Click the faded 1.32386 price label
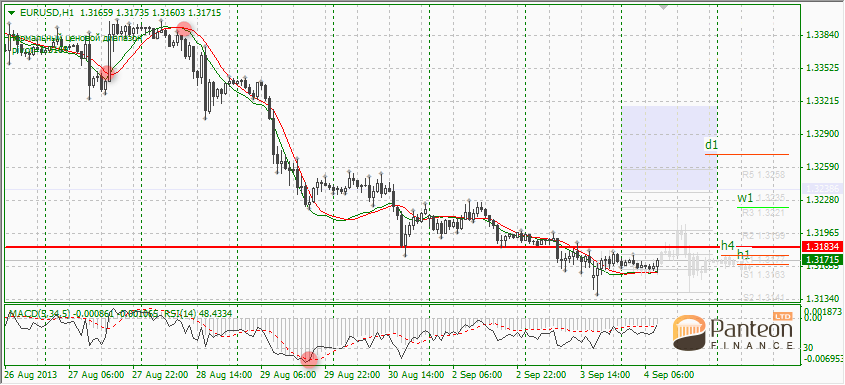The width and height of the screenshot is (845, 385). coord(822,188)
